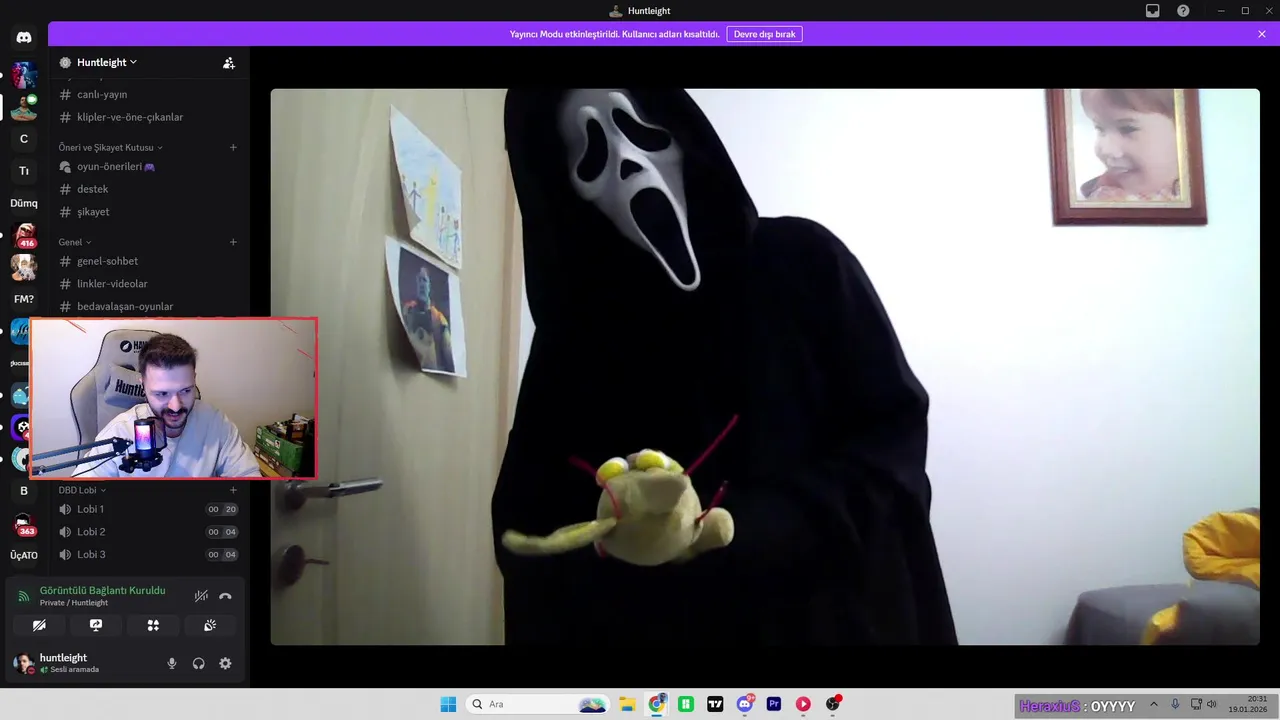Open Adobe Premiere Pro from taskbar
Screen dimensions: 1280x720
click(774, 704)
